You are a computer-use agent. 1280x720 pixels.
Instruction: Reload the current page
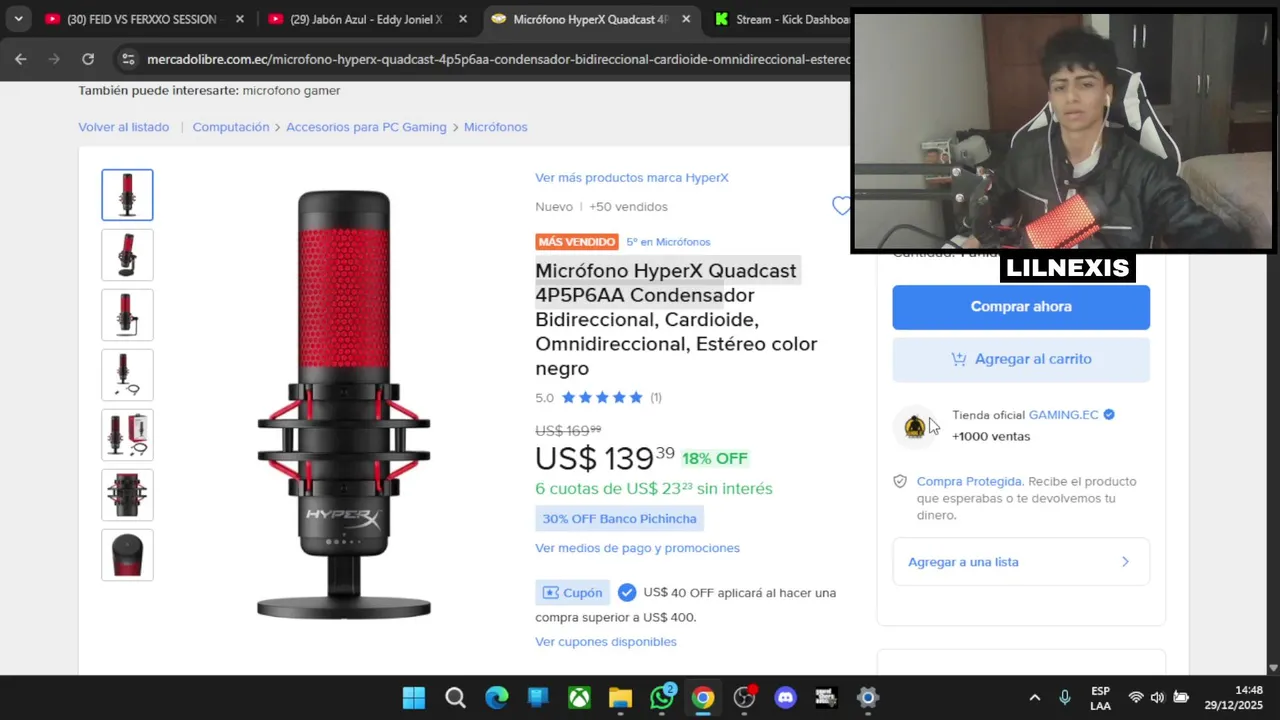[x=88, y=59]
